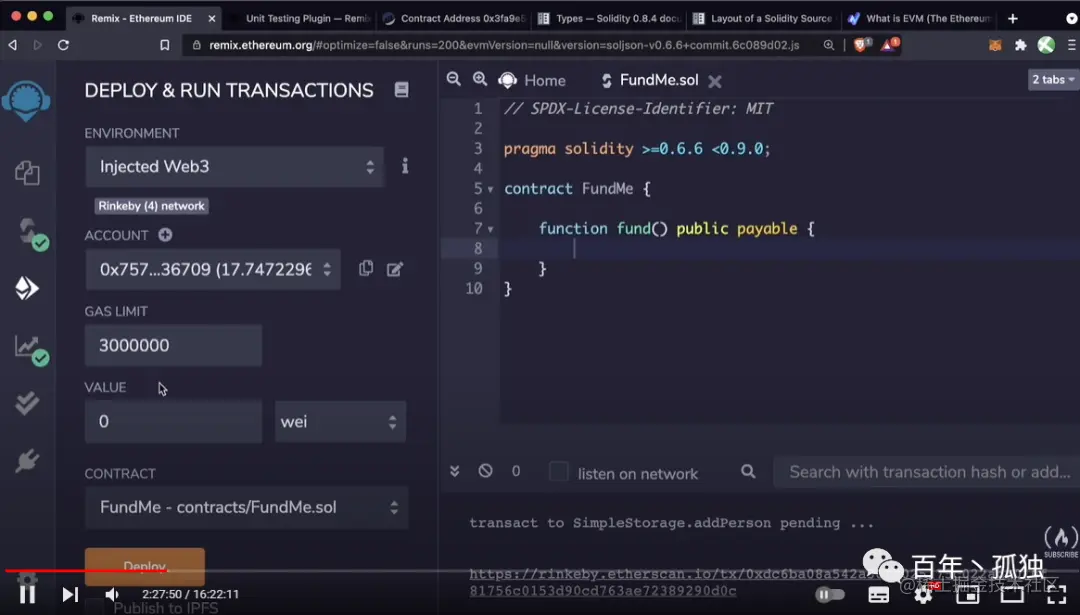Viewport: 1080px width, 615px height.
Task: Toggle the terminal with double chevron icon
Action: 455,471
